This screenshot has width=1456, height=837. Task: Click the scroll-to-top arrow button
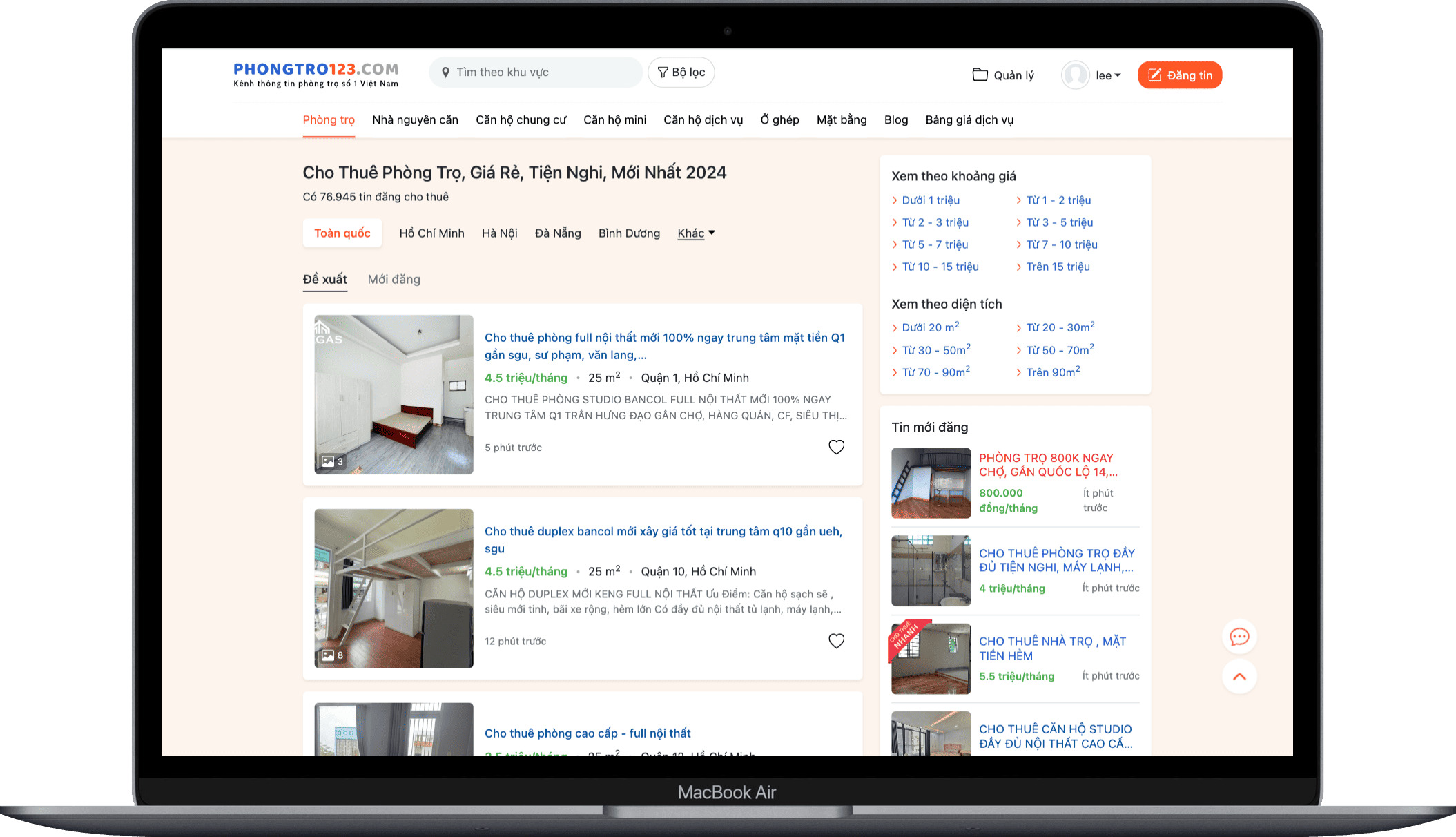click(1239, 677)
